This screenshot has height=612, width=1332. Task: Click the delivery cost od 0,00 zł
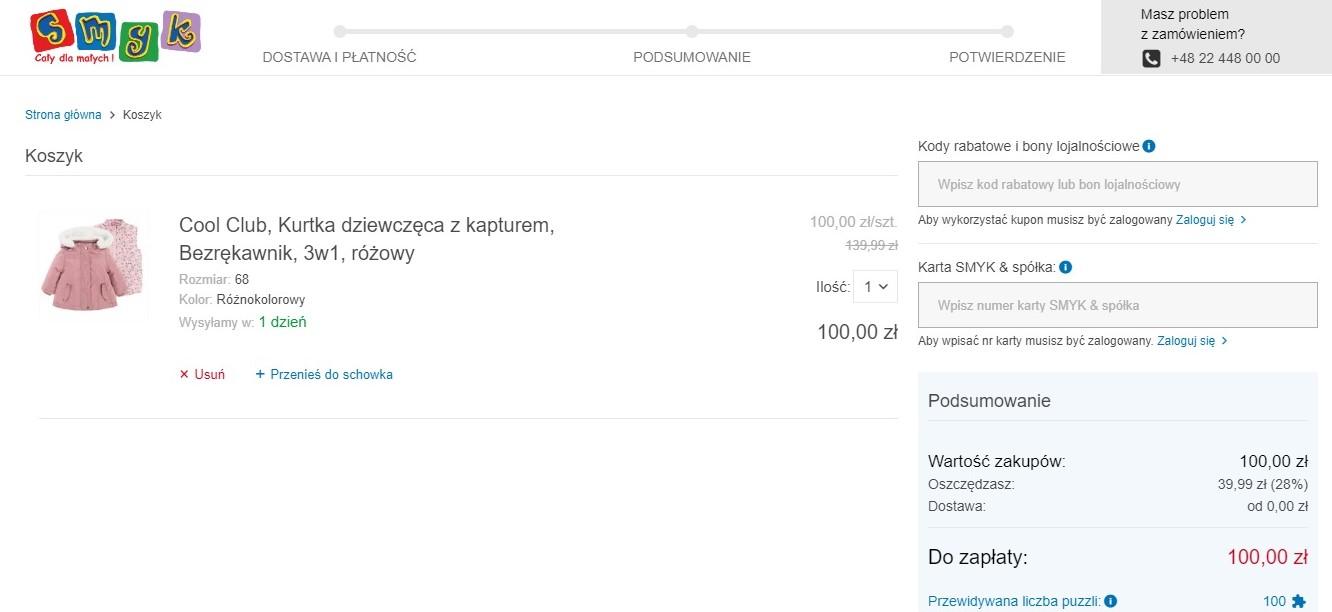point(1277,506)
